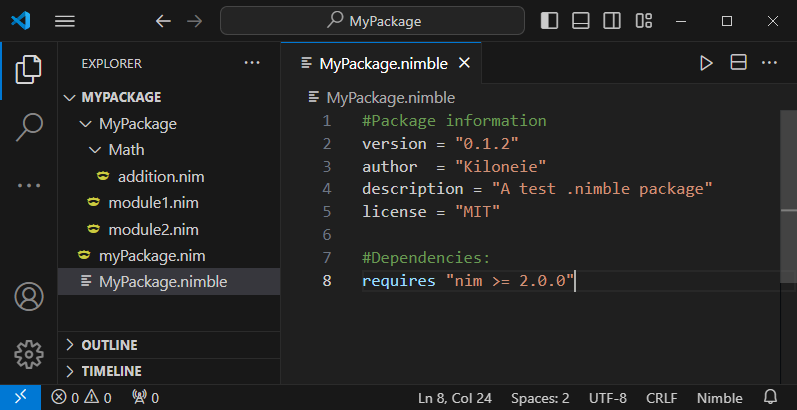The image size is (797, 410).
Task: Open editor More Actions ellipsis
Action: [x=770, y=63]
